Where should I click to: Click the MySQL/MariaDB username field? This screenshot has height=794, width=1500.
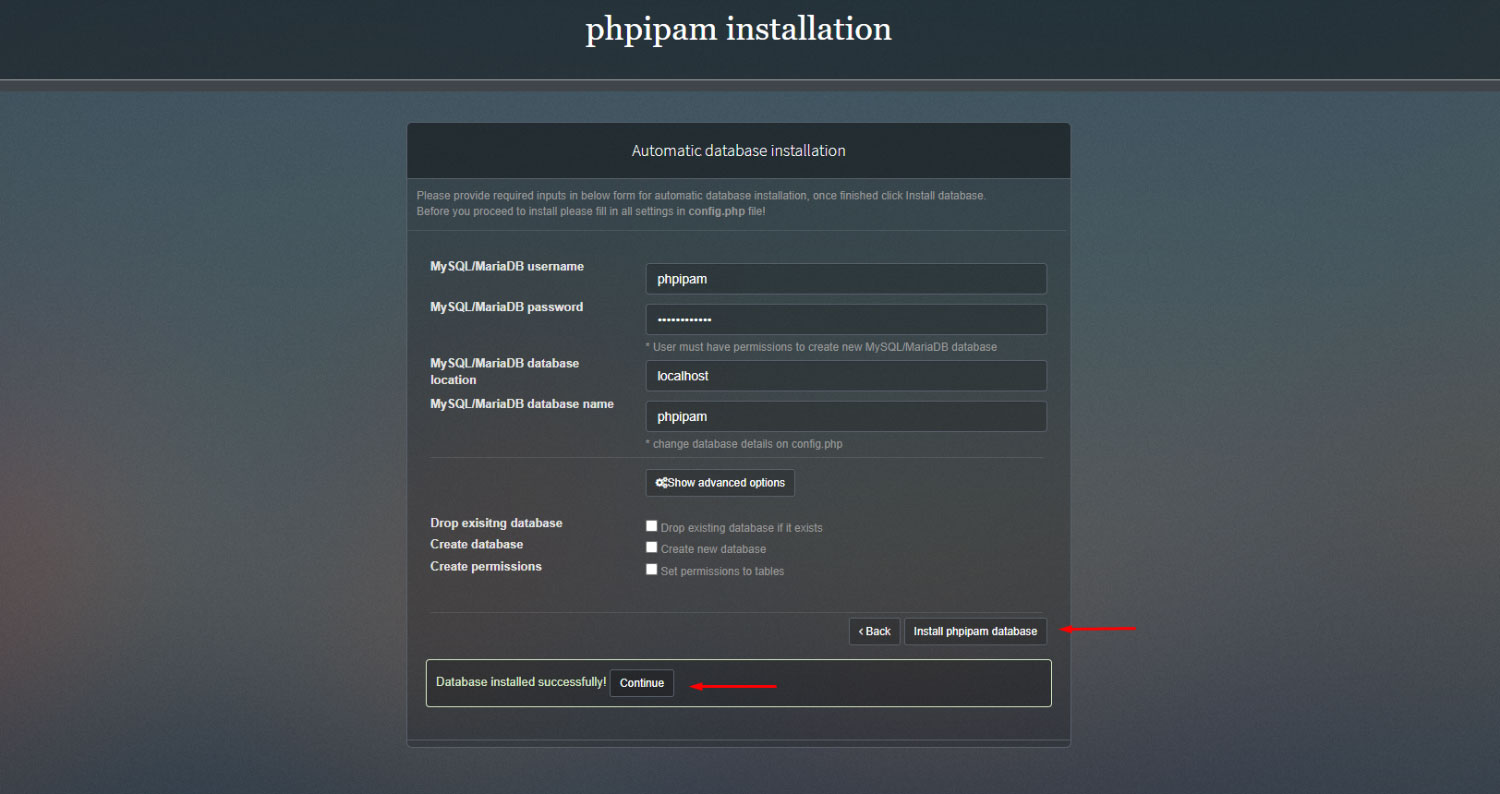click(x=846, y=279)
